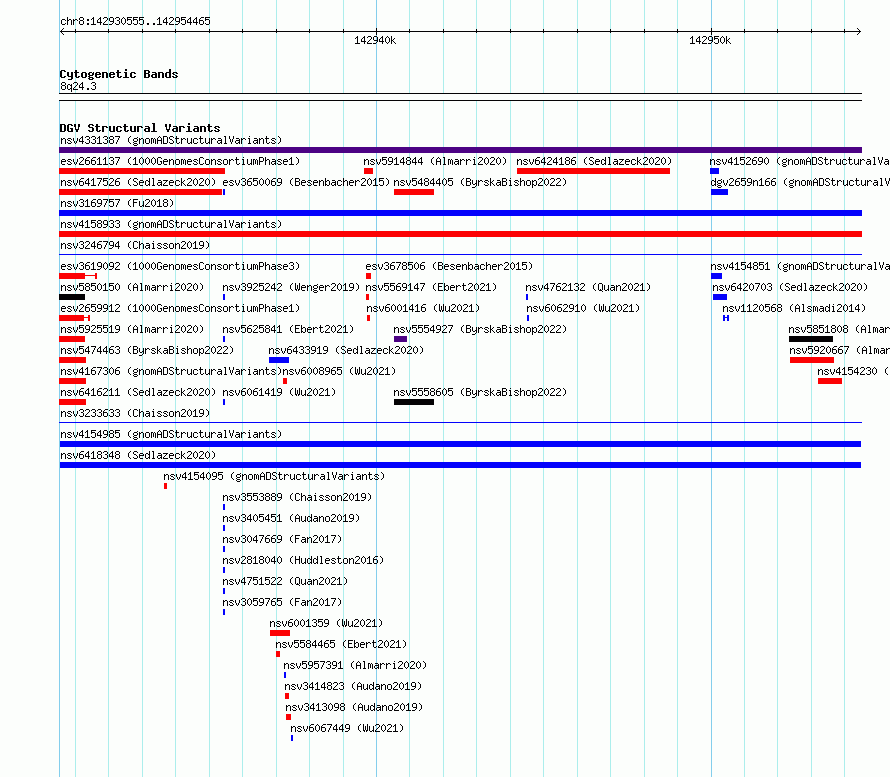Open nsv5625841 (Ebert2021) variant

288,329
